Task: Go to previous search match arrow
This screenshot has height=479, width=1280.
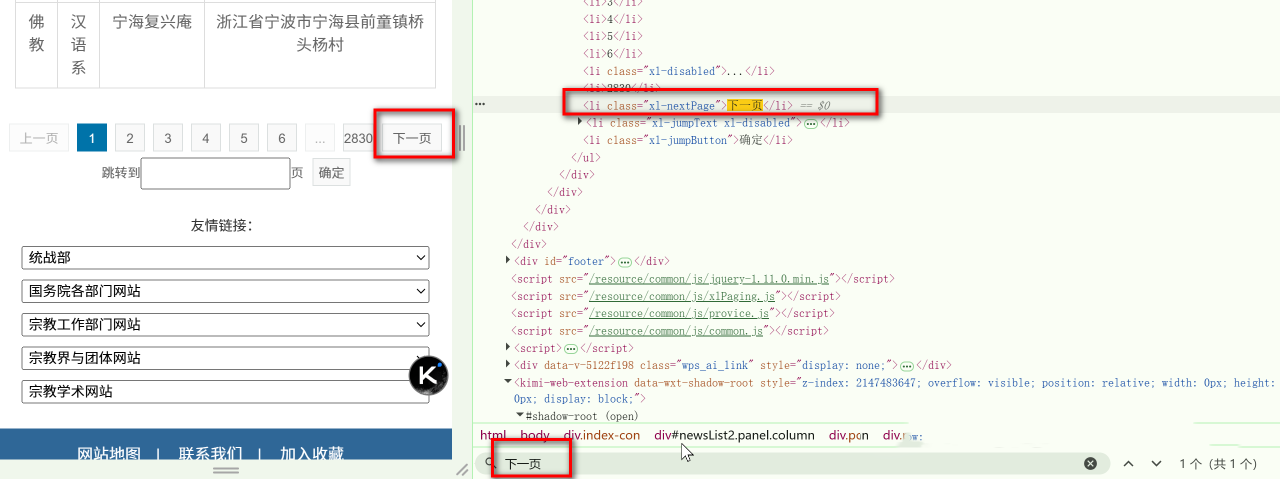Action: [1128, 464]
